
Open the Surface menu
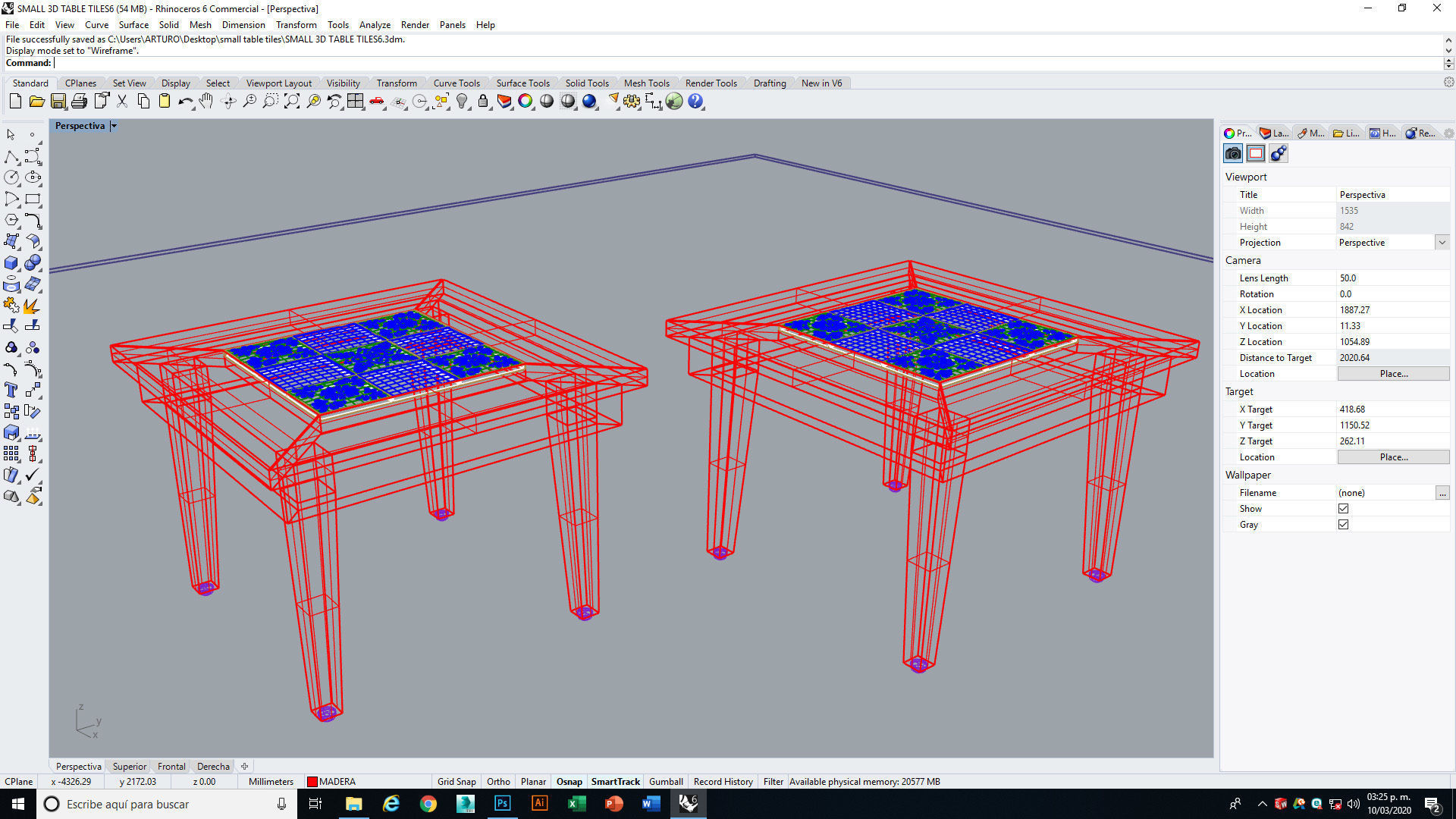click(x=133, y=25)
